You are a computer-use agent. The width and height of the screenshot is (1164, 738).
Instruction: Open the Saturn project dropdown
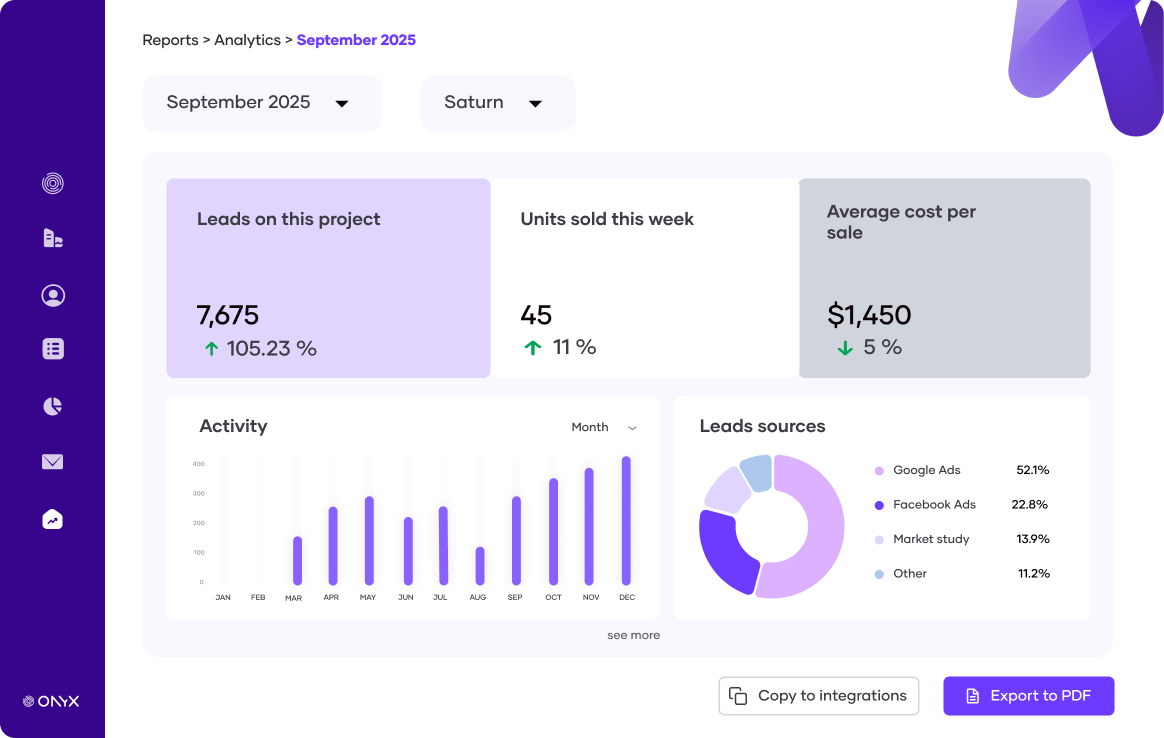[497, 102]
